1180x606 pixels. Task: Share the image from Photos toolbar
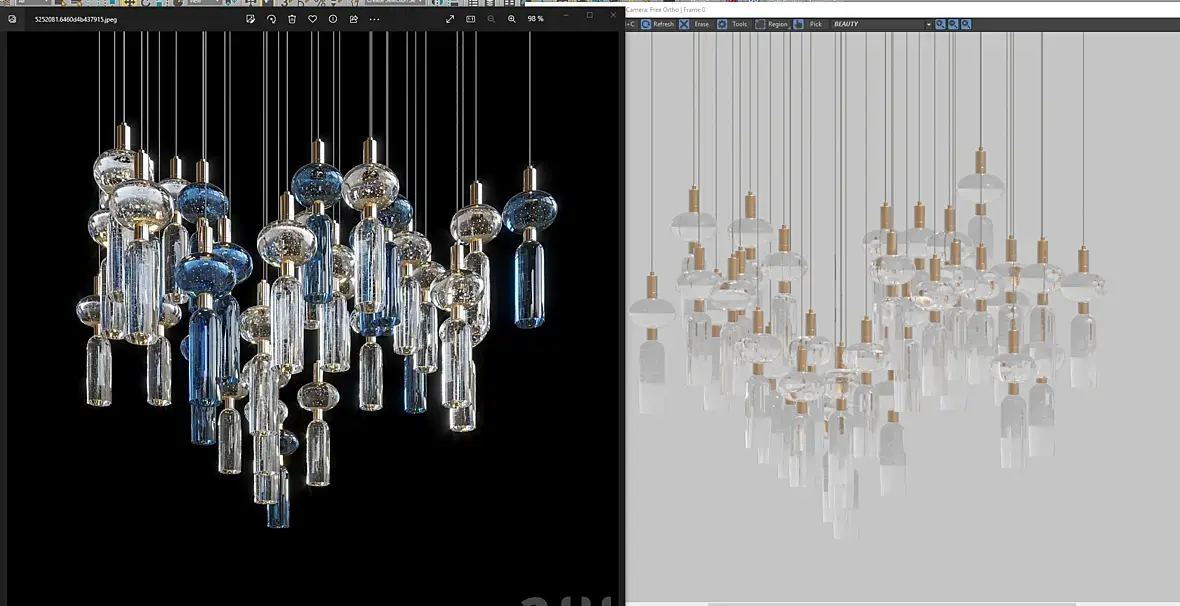coord(354,19)
